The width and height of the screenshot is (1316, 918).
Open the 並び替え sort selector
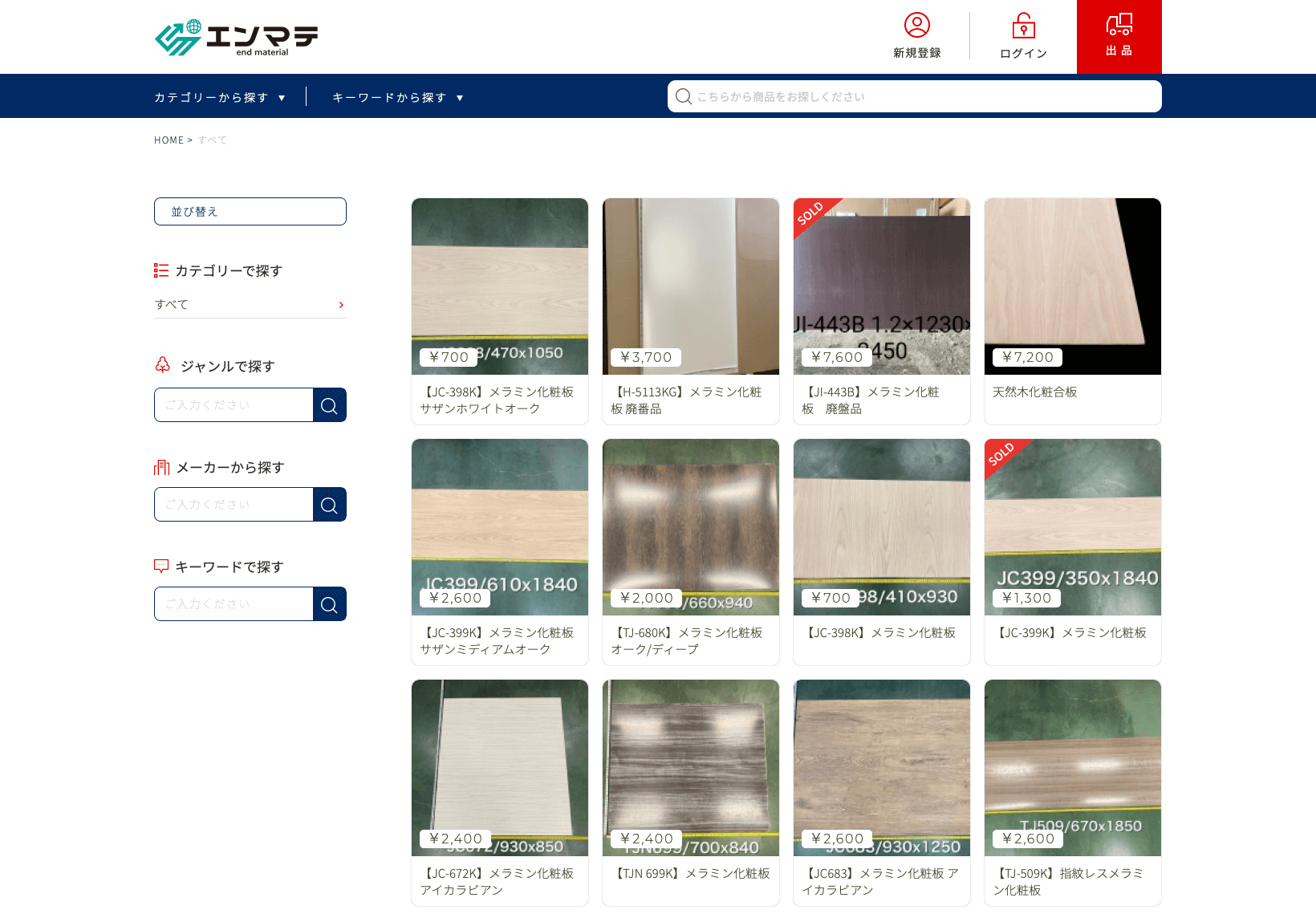(x=250, y=212)
